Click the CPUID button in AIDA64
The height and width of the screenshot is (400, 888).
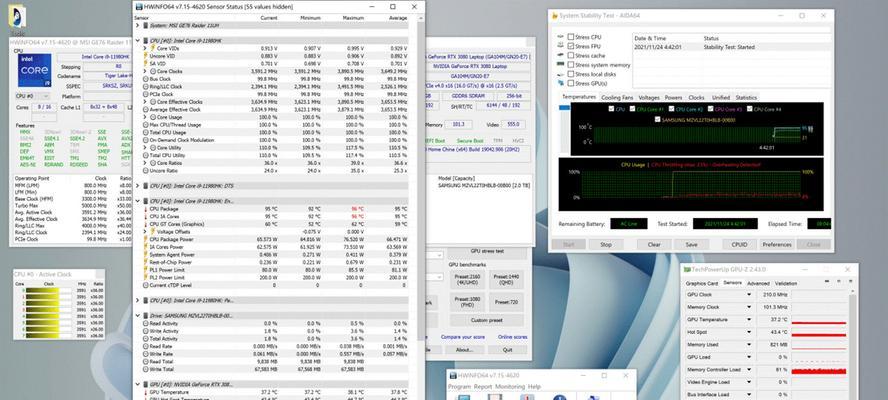pos(739,245)
